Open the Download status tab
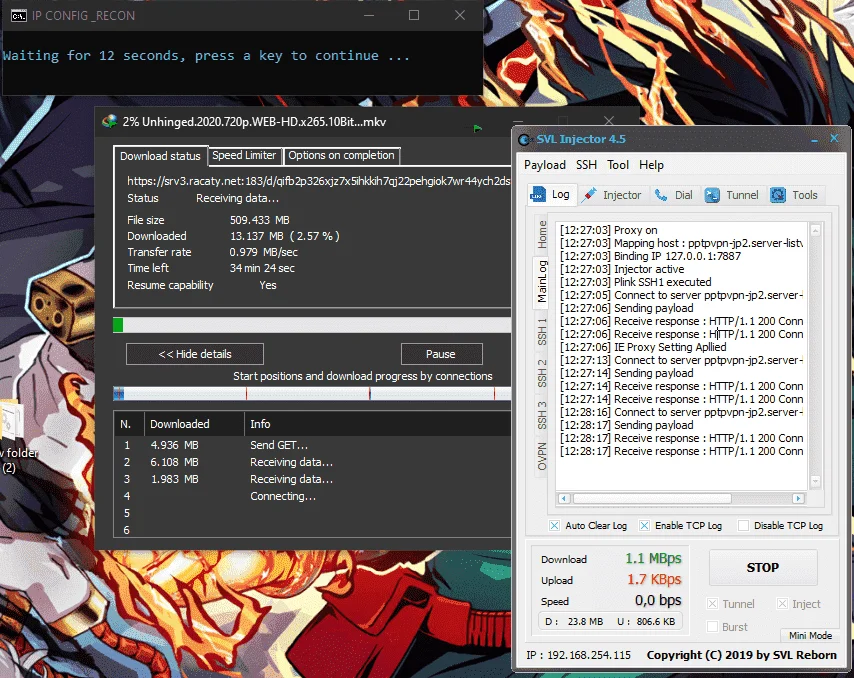Viewport: 854px width, 678px height. (x=160, y=156)
